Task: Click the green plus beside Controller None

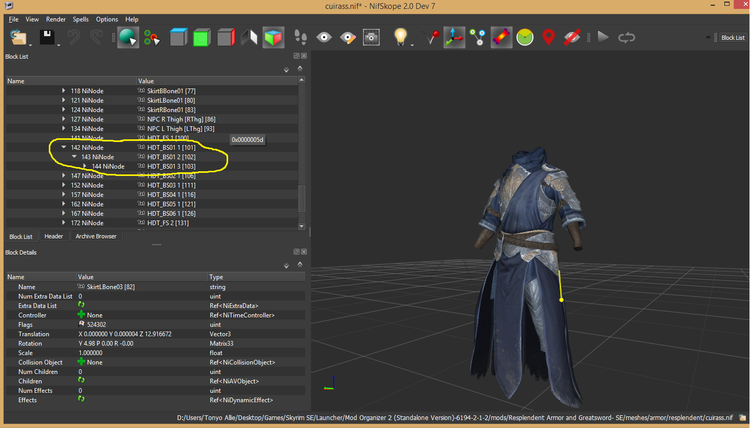Action: click(x=81, y=315)
